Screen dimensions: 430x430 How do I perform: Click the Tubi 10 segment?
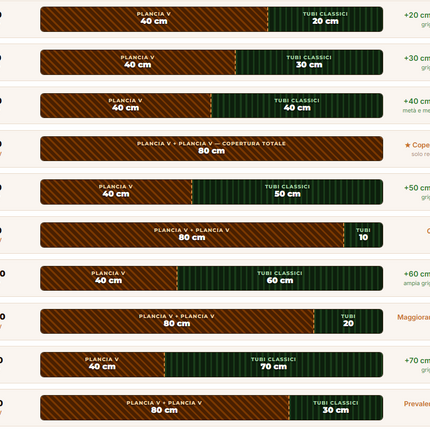[x=364, y=235]
